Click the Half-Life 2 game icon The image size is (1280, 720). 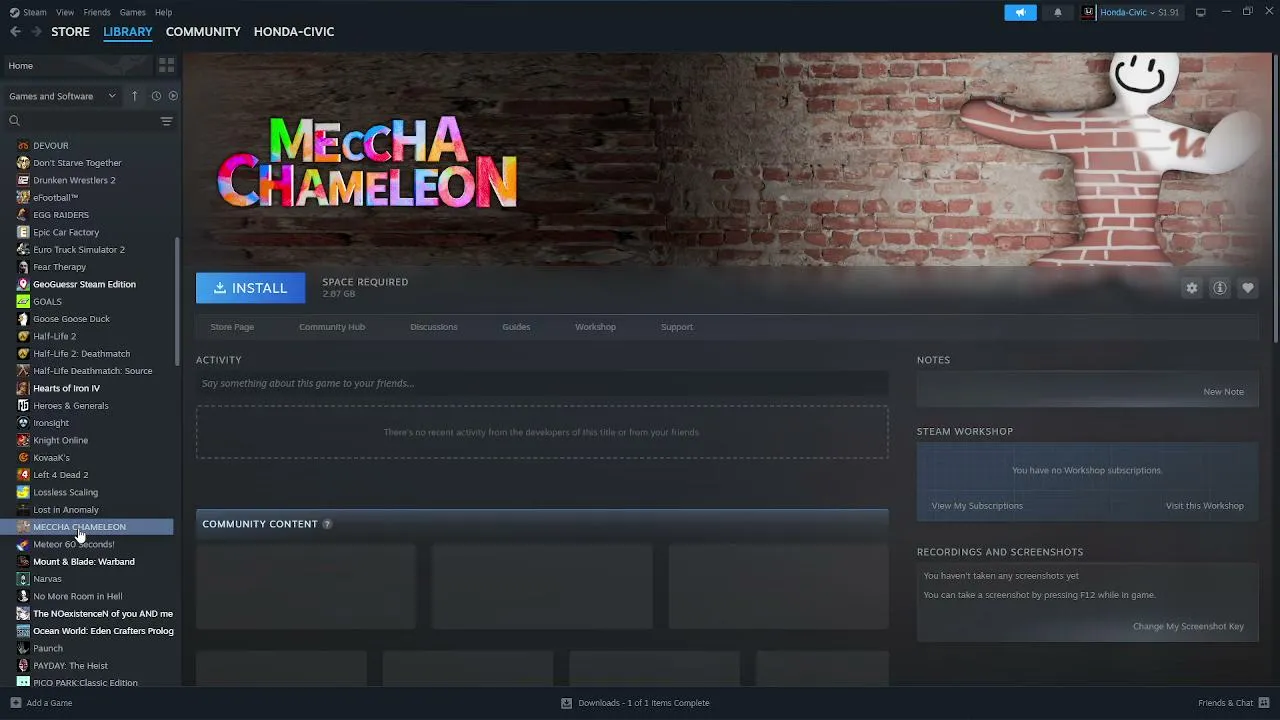[x=23, y=336]
